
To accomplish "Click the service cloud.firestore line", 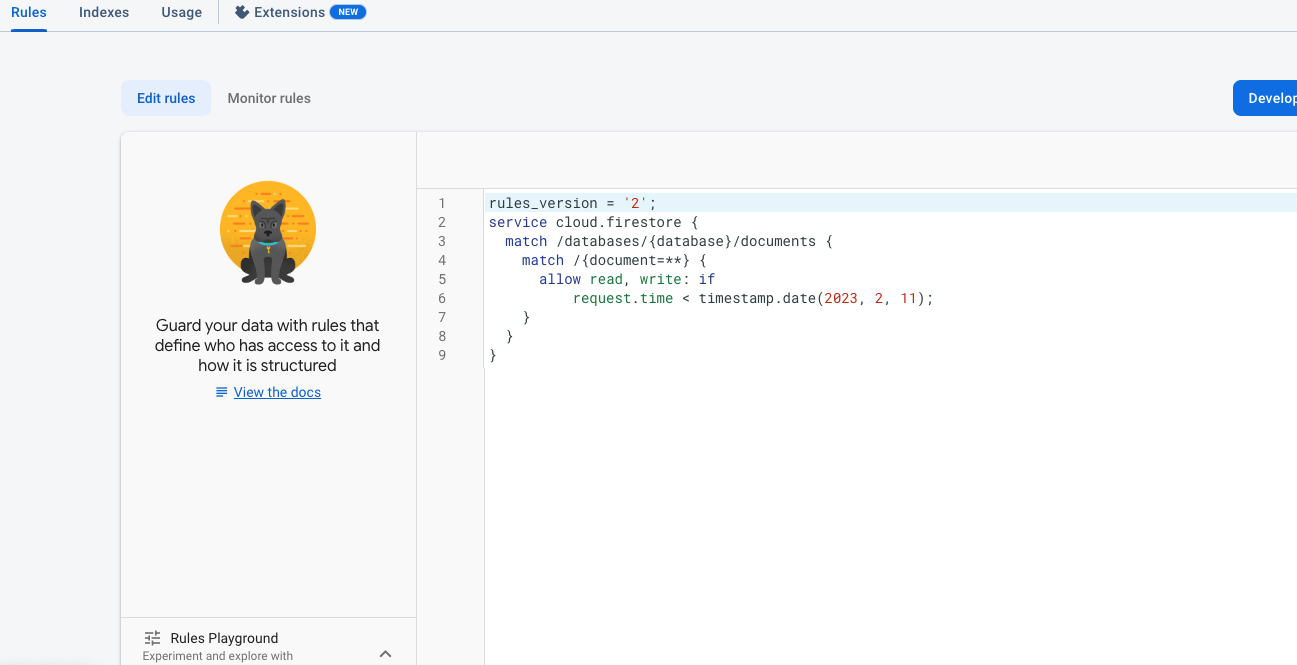I will click(x=592, y=222).
